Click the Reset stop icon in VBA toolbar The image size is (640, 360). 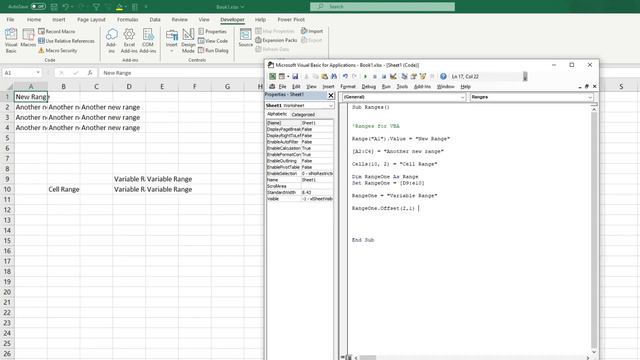coord(384,76)
